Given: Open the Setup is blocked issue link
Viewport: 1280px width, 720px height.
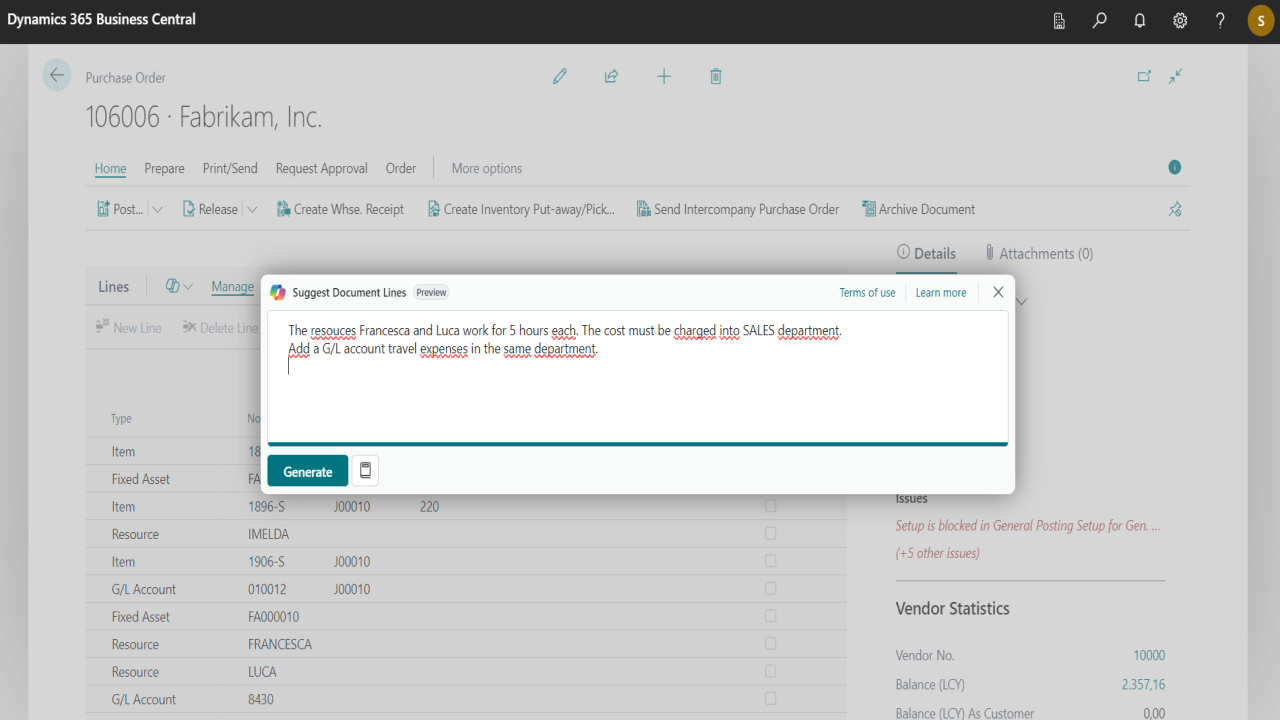Looking at the screenshot, I should click(1028, 525).
